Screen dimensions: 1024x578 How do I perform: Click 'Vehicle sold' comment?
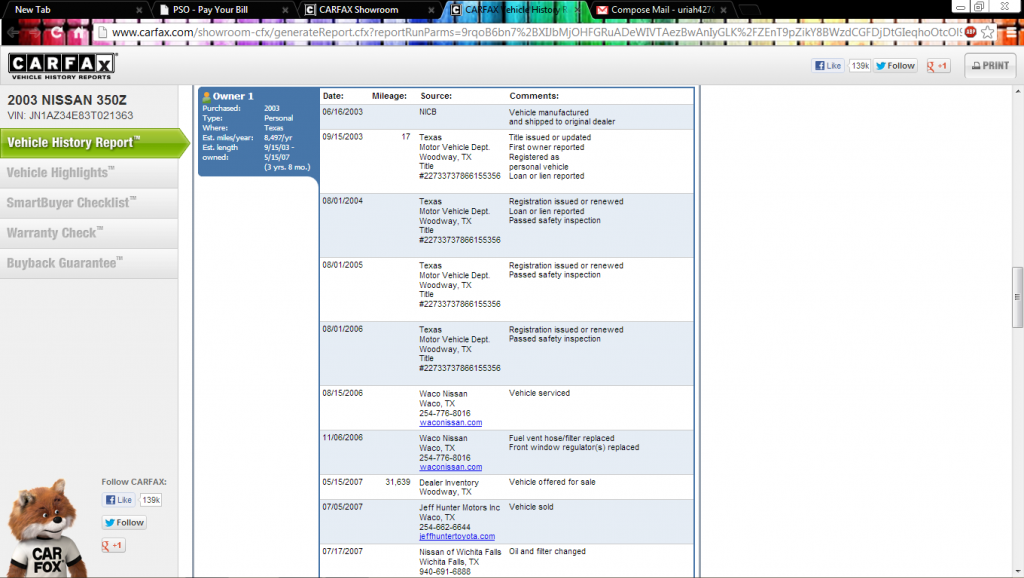pyautogui.click(x=531, y=507)
